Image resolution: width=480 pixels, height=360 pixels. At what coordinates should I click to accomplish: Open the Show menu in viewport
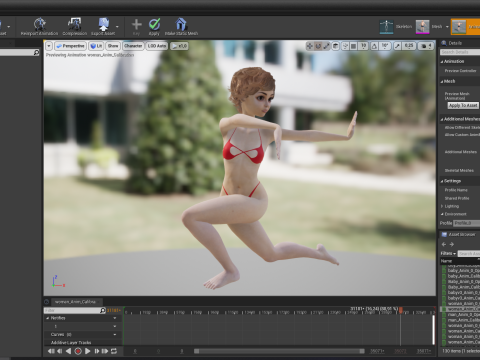click(113, 46)
